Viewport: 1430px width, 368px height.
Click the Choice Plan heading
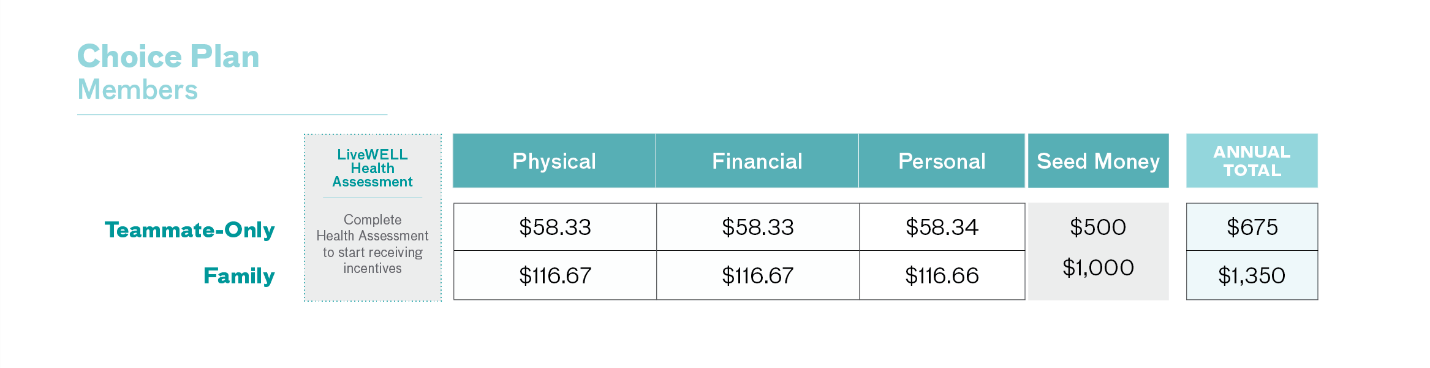(168, 56)
